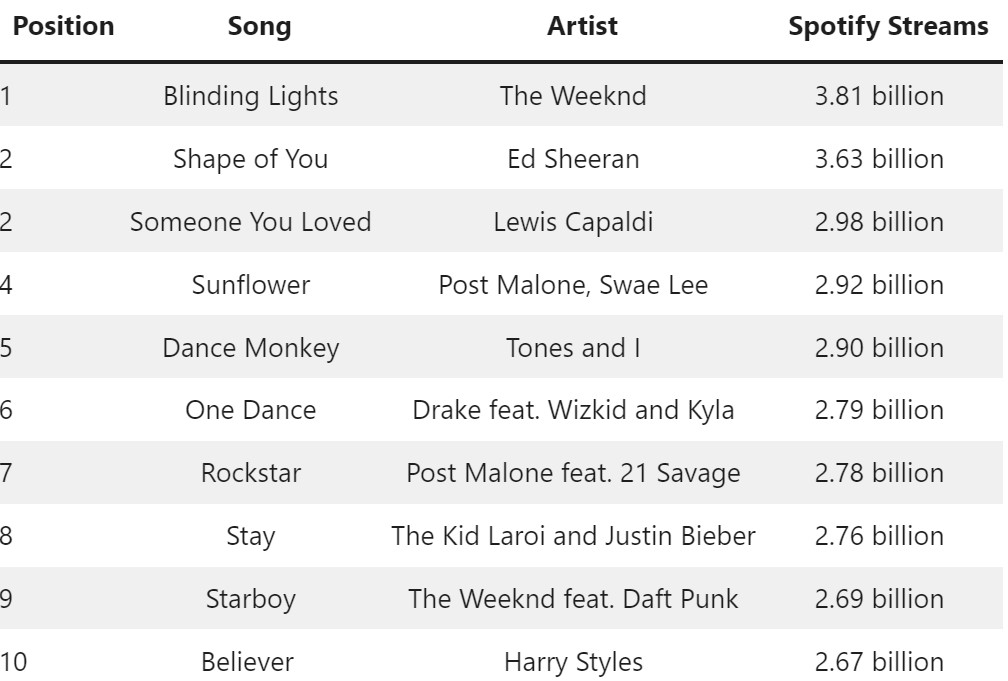Click the Artist column header
The height and width of the screenshot is (681, 1008).
(x=582, y=26)
